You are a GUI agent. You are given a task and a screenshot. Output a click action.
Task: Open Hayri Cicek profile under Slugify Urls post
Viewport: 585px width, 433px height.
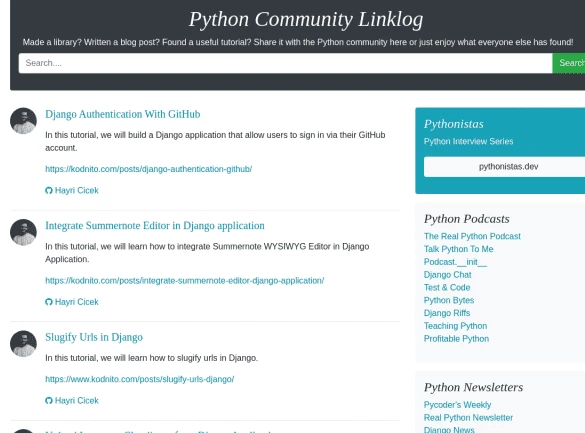[76, 401]
